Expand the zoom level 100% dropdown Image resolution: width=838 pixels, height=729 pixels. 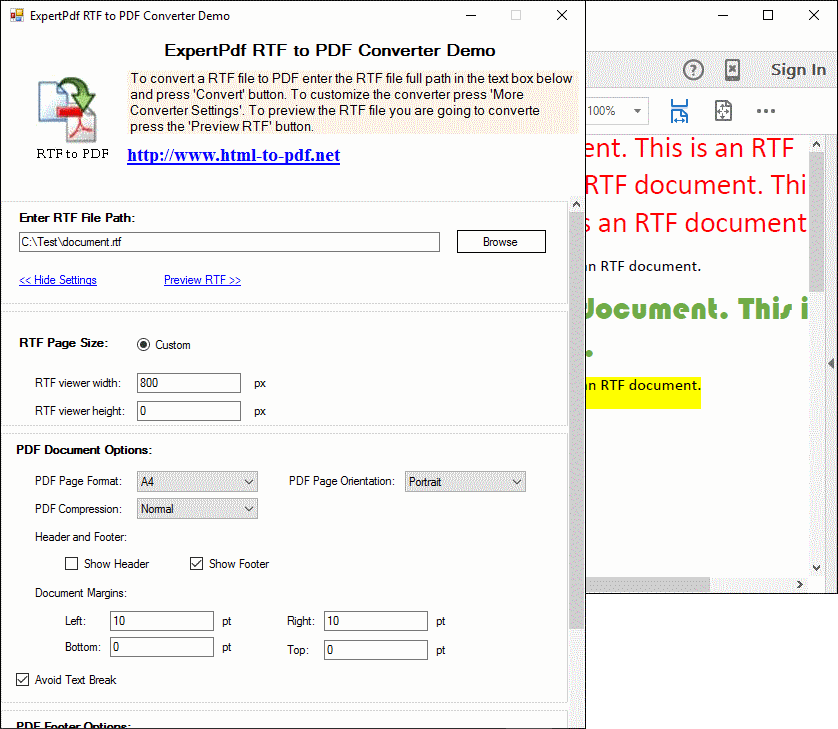[637, 111]
